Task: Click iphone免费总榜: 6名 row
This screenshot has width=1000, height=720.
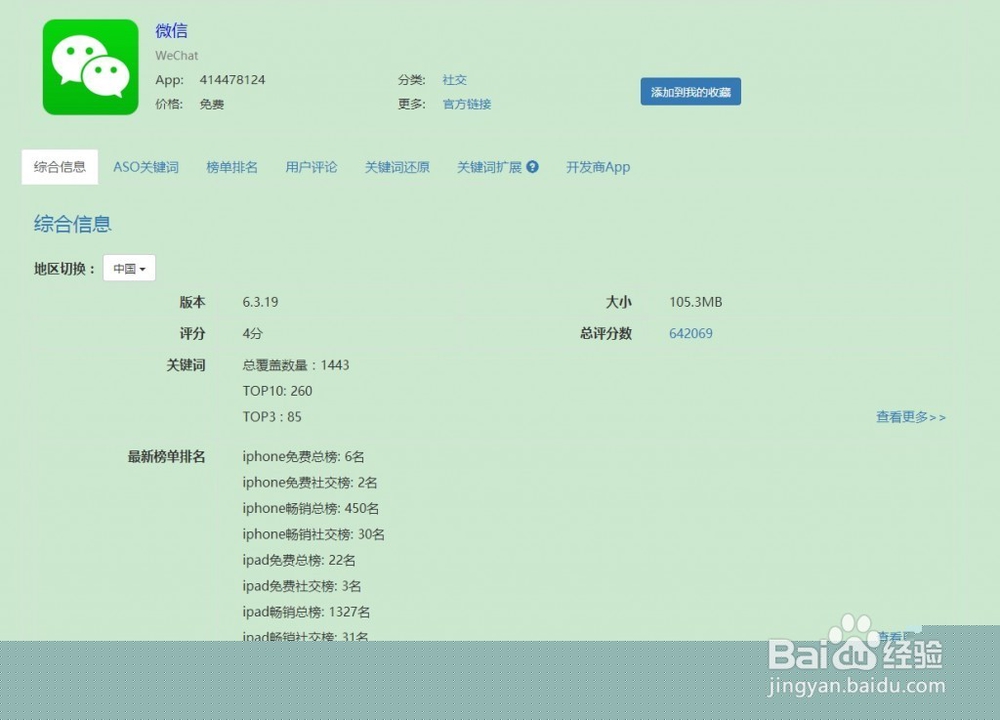Action: point(304,457)
